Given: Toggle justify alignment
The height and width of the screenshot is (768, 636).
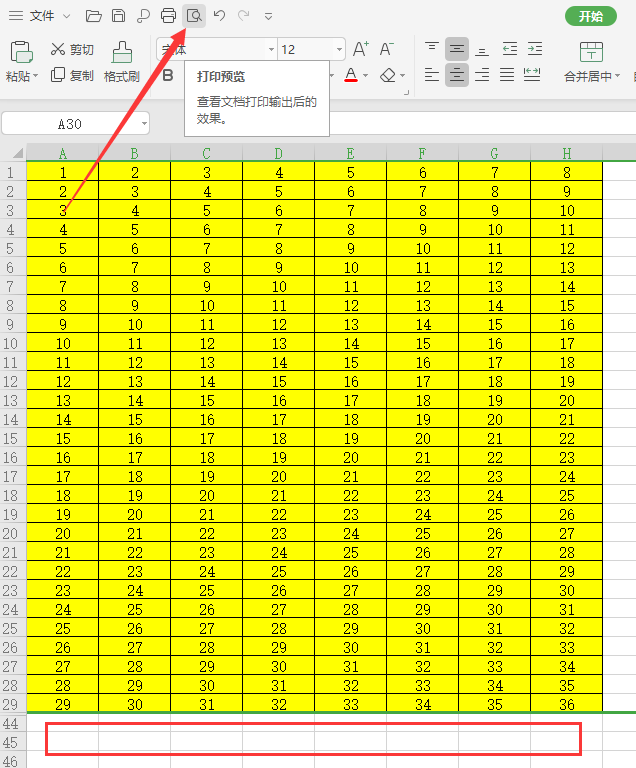Looking at the screenshot, I should [507, 75].
